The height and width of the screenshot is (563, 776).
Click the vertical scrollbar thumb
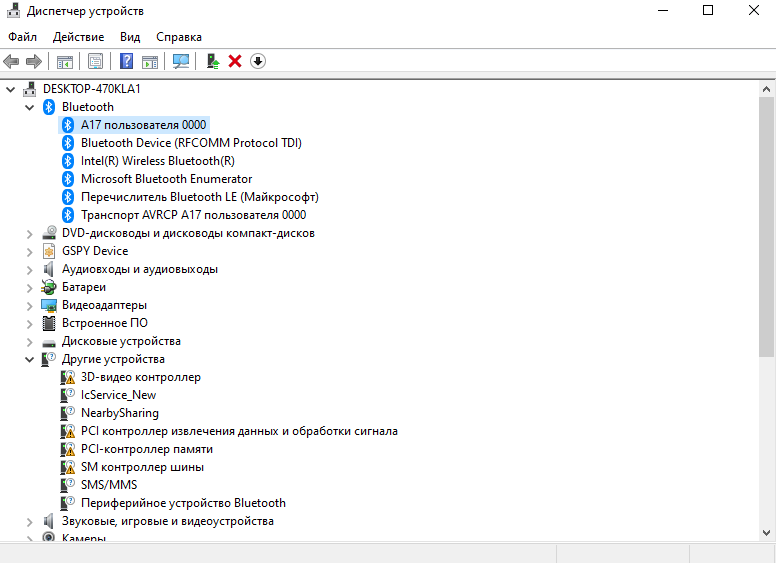766,227
